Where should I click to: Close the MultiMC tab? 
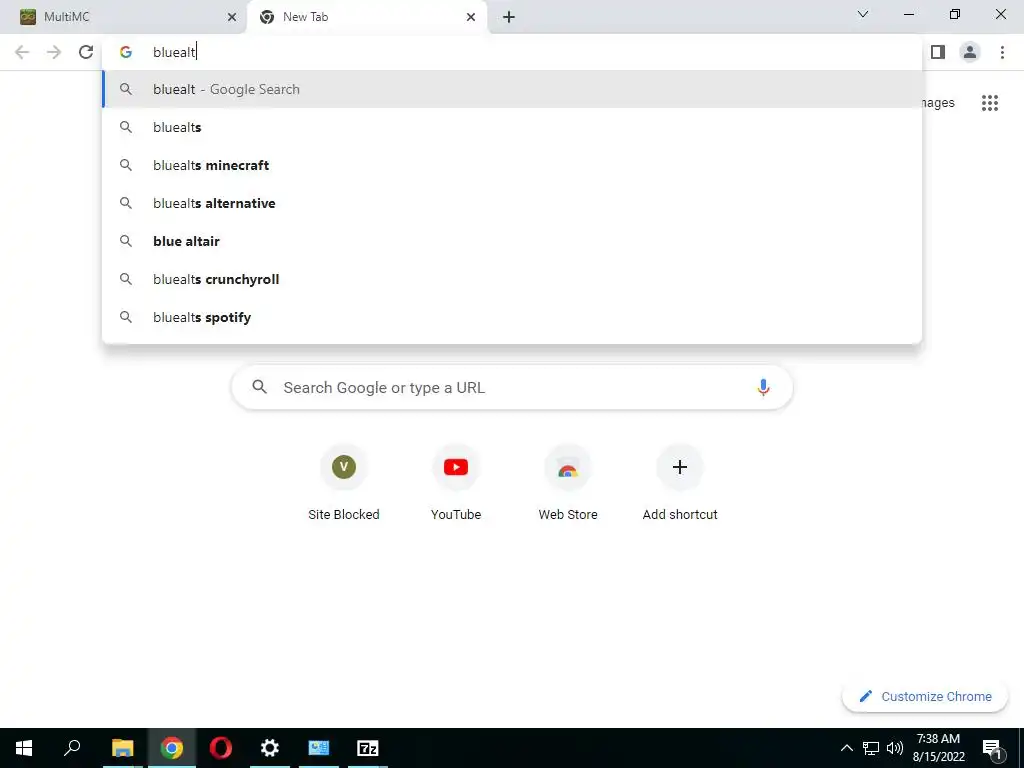point(232,17)
